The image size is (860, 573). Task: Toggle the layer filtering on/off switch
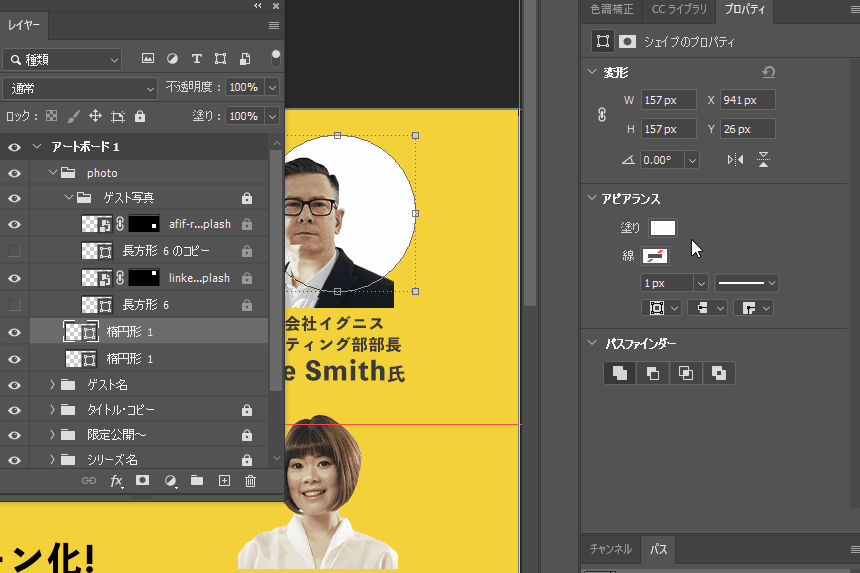tap(276, 58)
